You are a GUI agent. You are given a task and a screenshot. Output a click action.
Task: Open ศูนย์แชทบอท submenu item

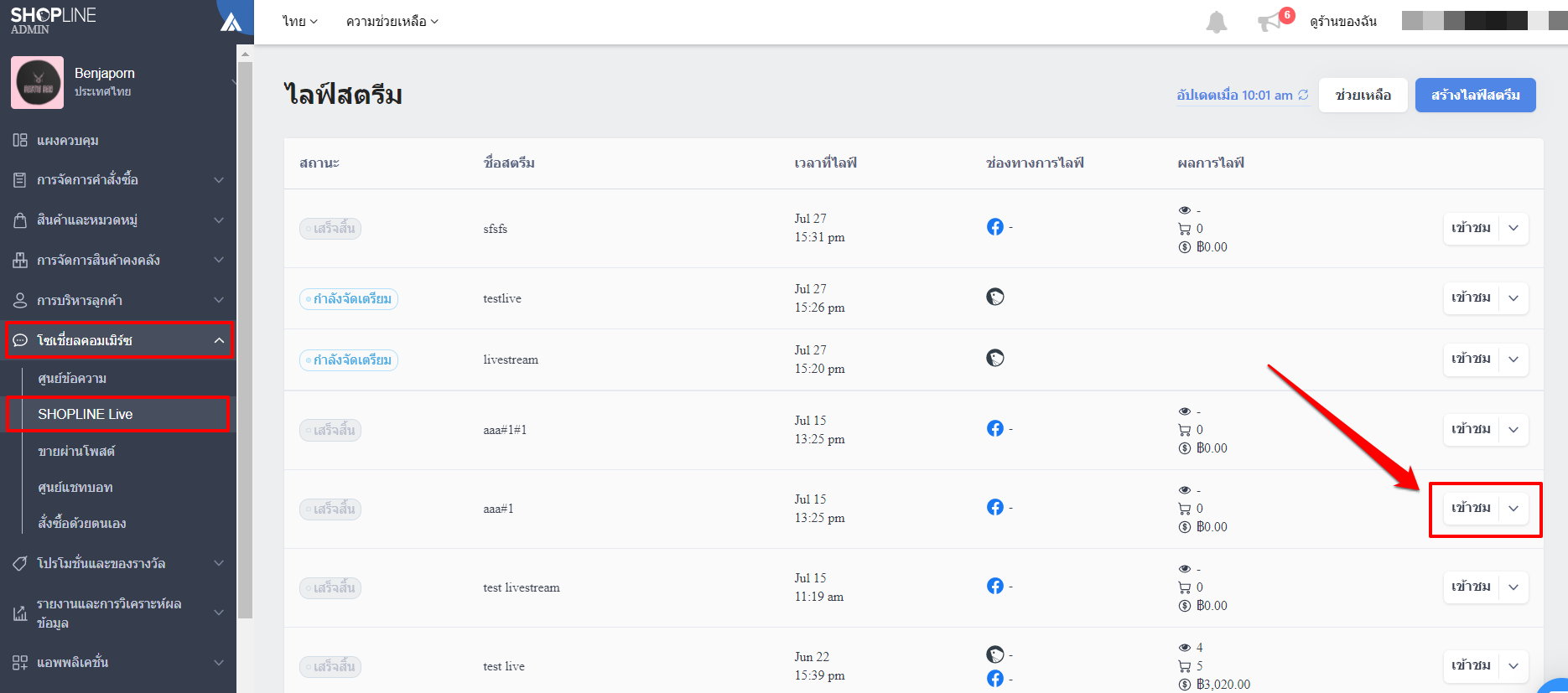pyautogui.click(x=75, y=487)
